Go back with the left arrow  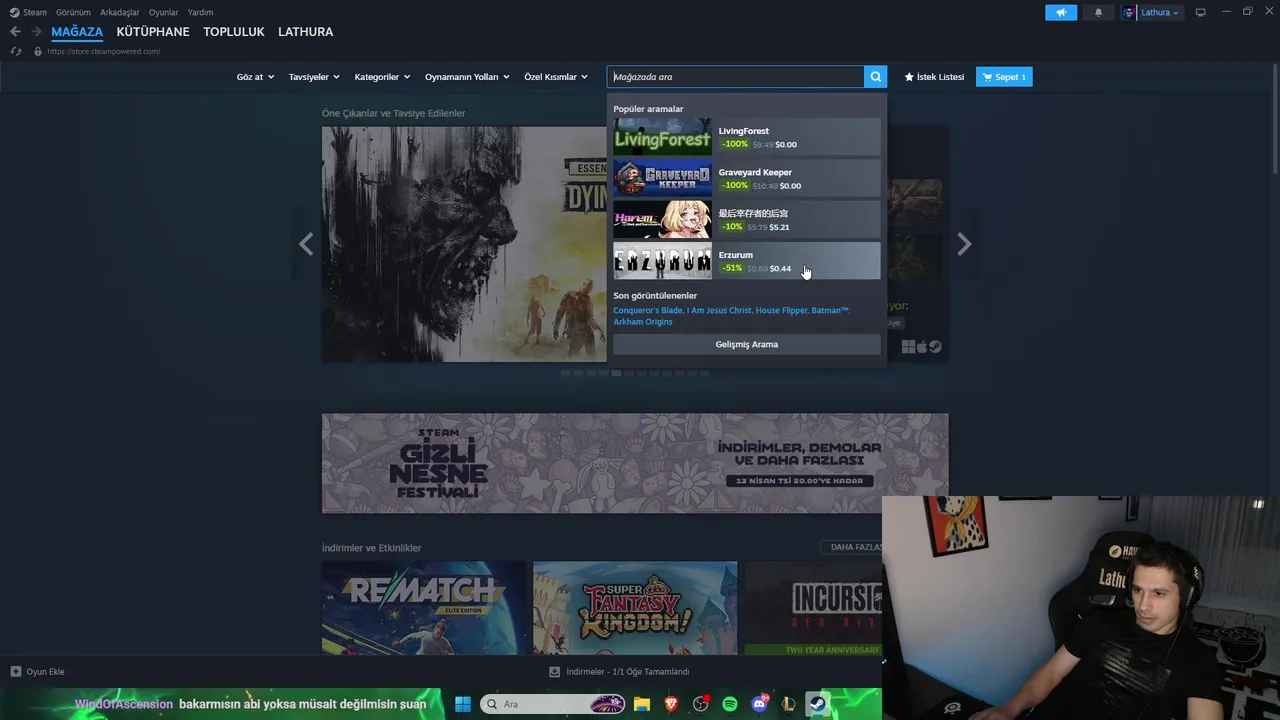pyautogui.click(x=15, y=32)
